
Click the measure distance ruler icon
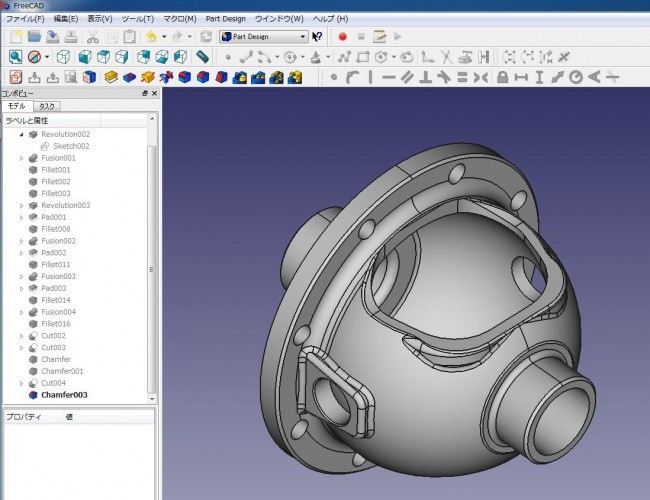tap(202, 57)
